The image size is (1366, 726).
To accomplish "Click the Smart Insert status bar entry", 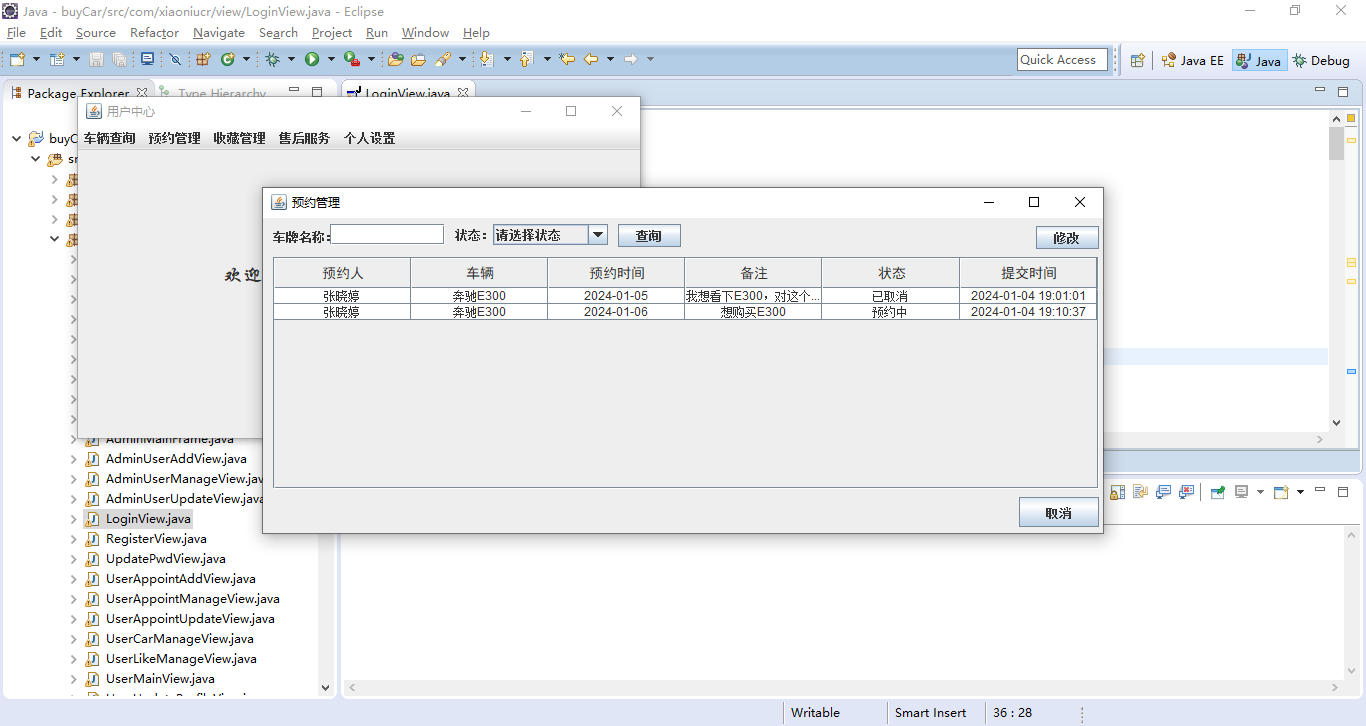I will pos(931,713).
